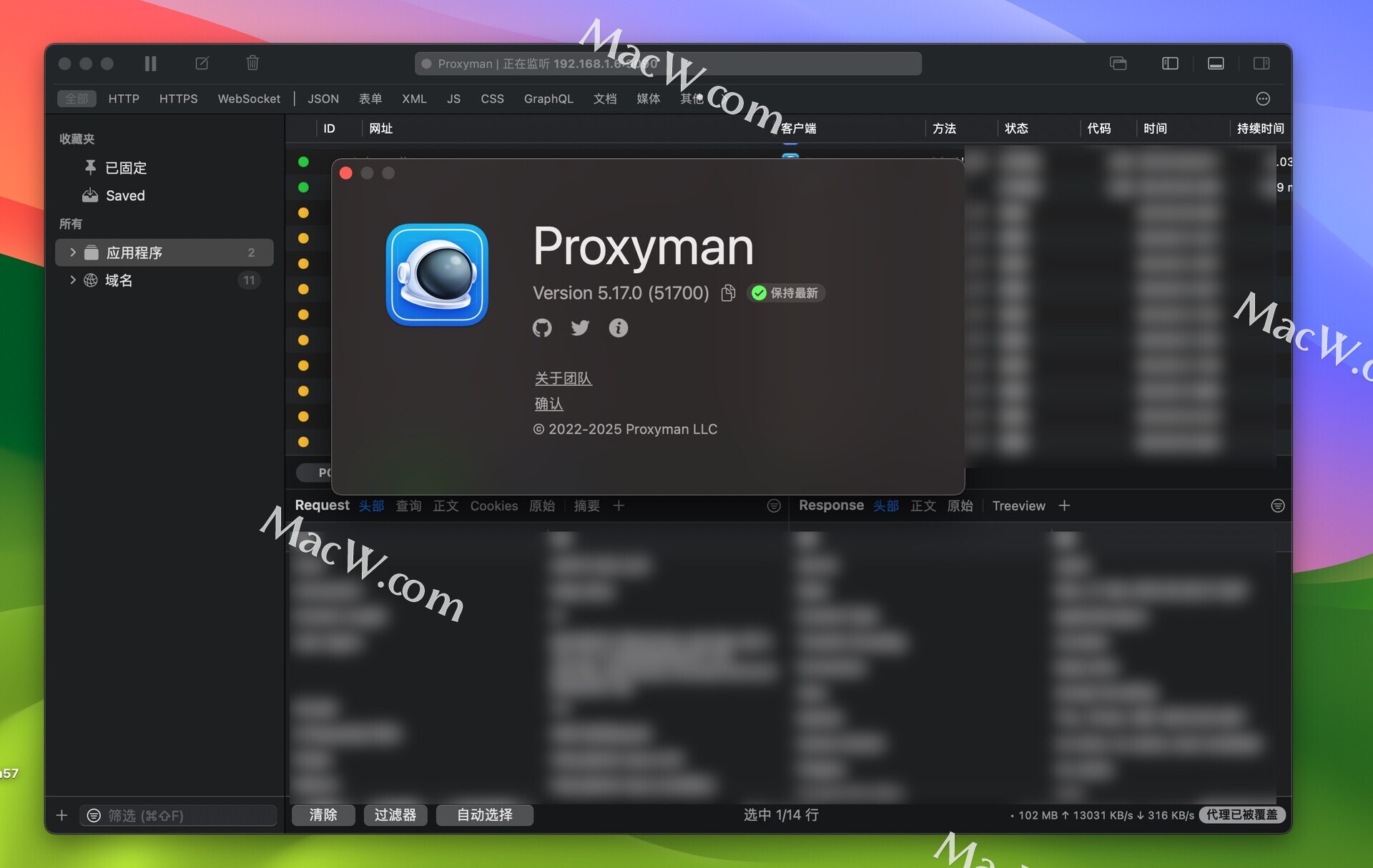Click the pin icon beside 已固定
Viewport: 1373px width, 868px height.
coord(90,167)
